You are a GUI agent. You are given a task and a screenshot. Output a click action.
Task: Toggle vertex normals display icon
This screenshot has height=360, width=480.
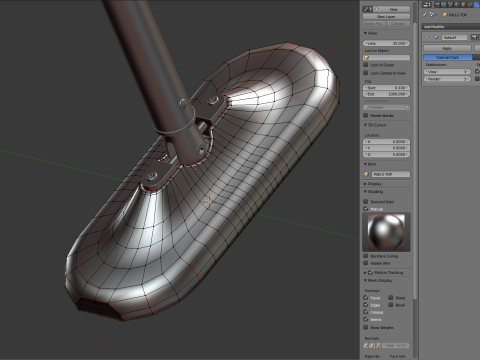click(x=366, y=345)
